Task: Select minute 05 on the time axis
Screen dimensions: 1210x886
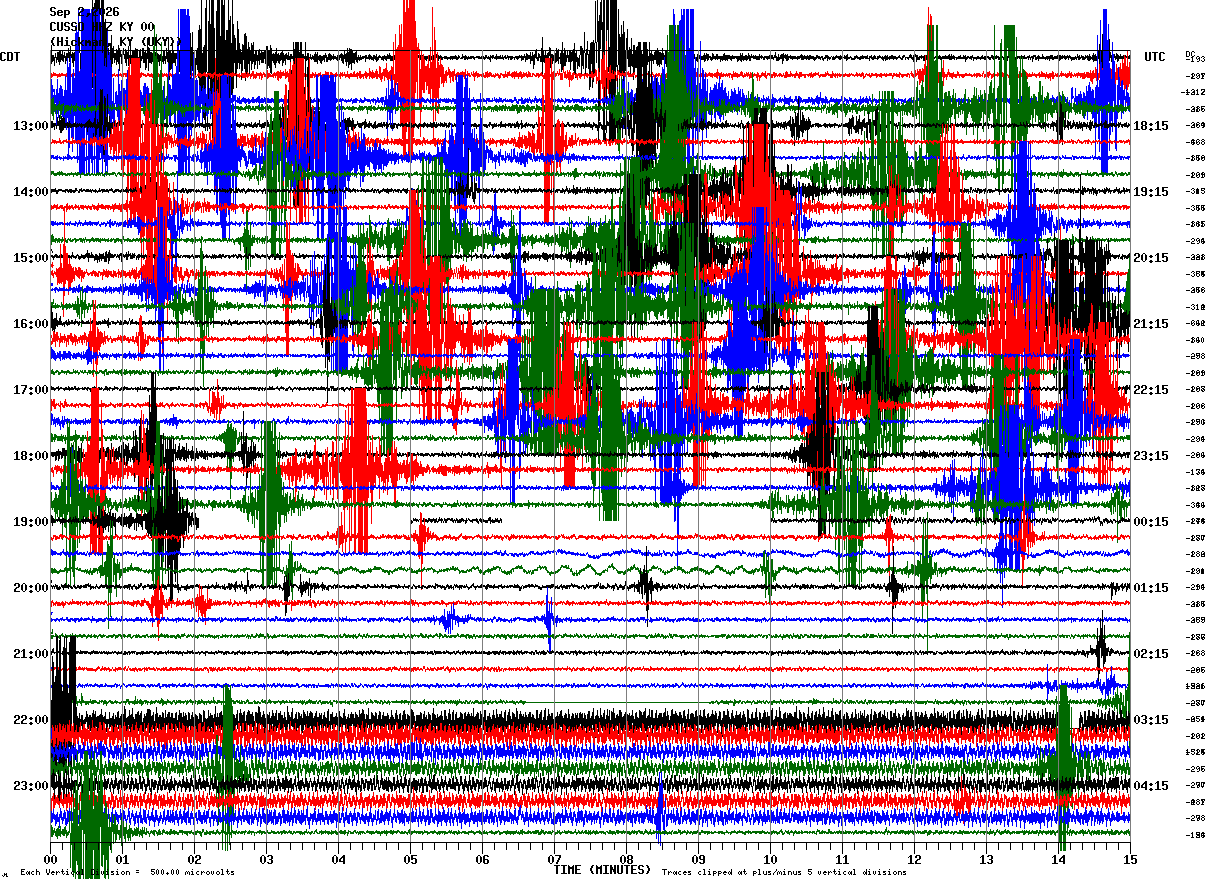Action: 410,859
